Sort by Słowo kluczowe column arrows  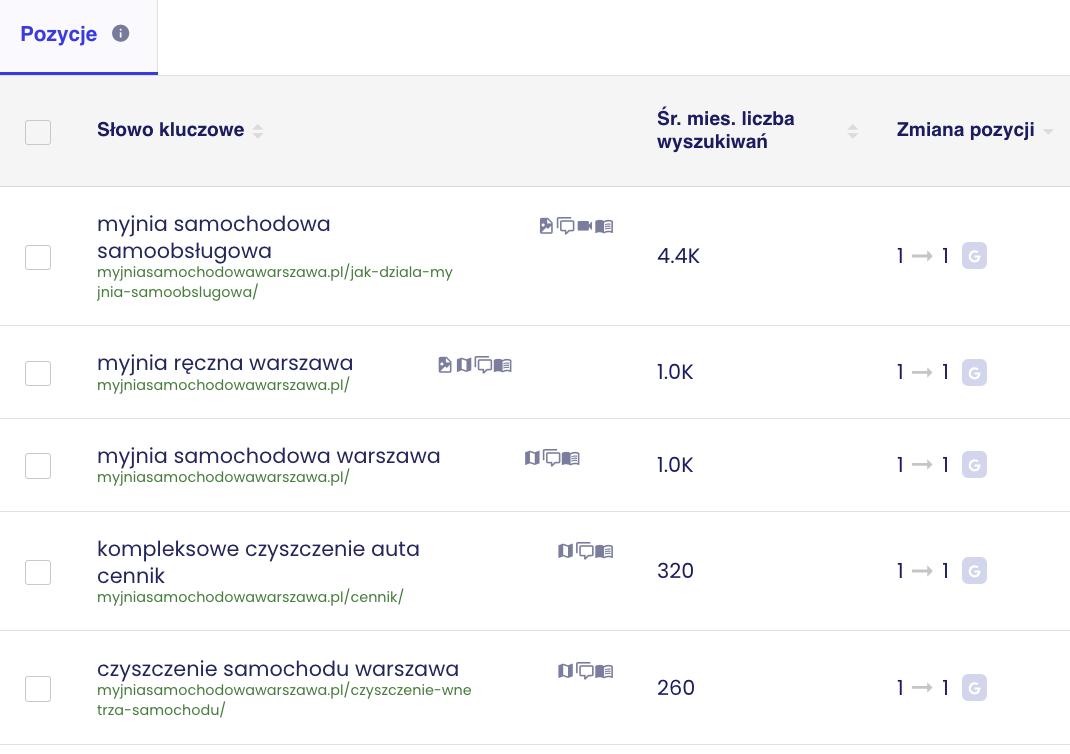(x=258, y=131)
